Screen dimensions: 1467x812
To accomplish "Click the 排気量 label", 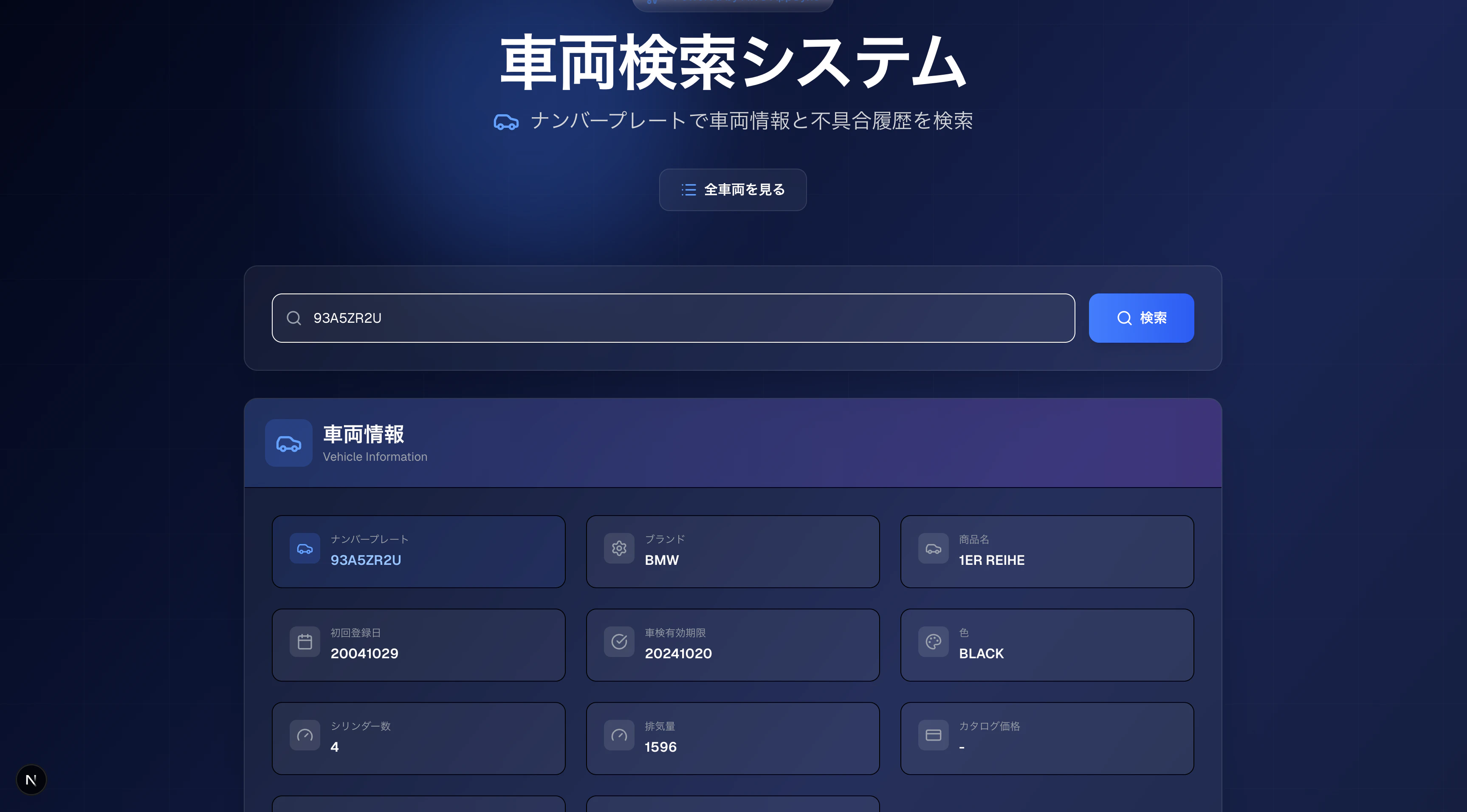I will [660, 726].
